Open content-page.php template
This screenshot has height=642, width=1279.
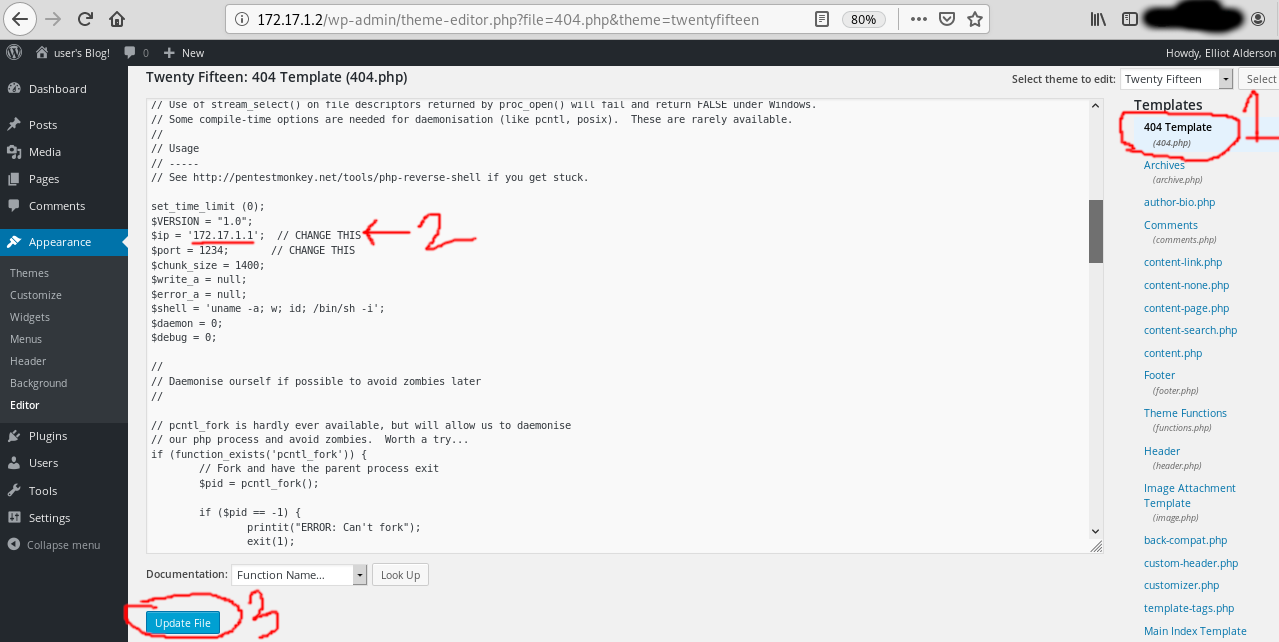click(x=1186, y=308)
